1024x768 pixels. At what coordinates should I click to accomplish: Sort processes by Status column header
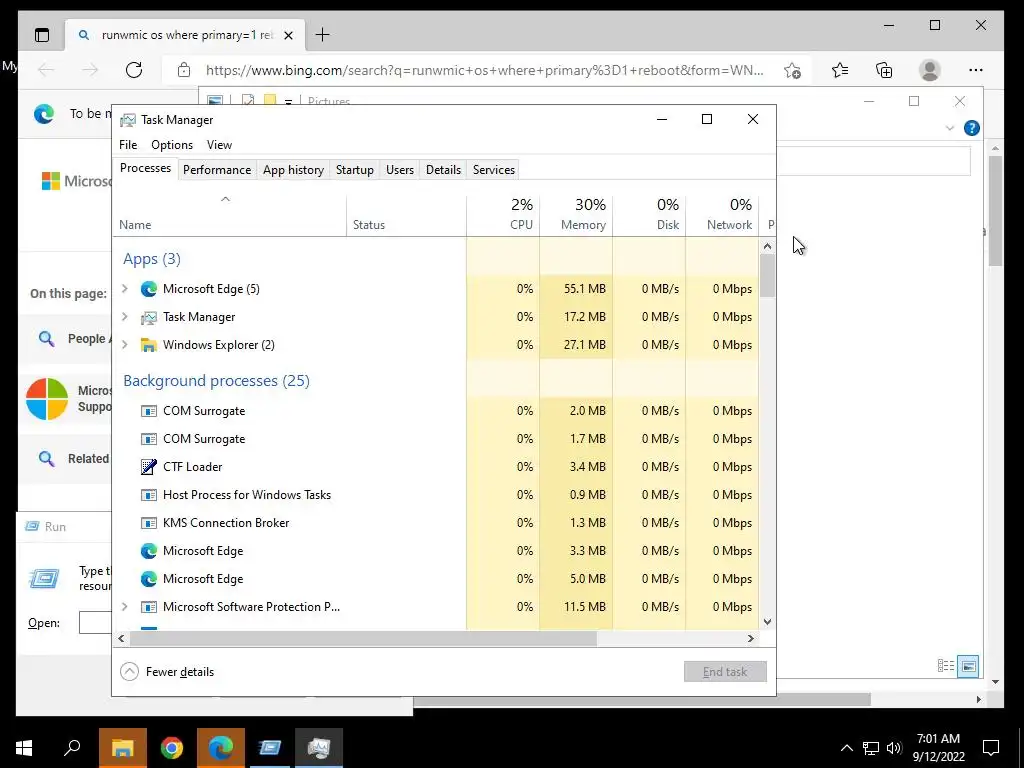coord(406,215)
